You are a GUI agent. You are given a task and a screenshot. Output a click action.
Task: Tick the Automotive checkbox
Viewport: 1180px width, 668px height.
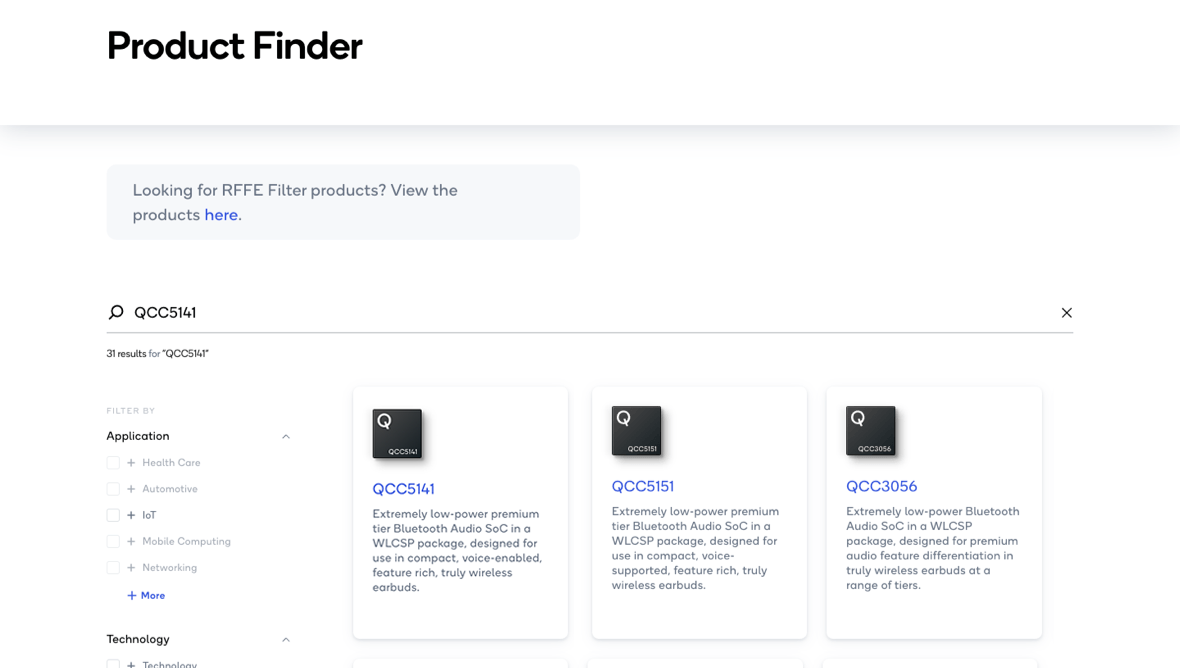113,489
